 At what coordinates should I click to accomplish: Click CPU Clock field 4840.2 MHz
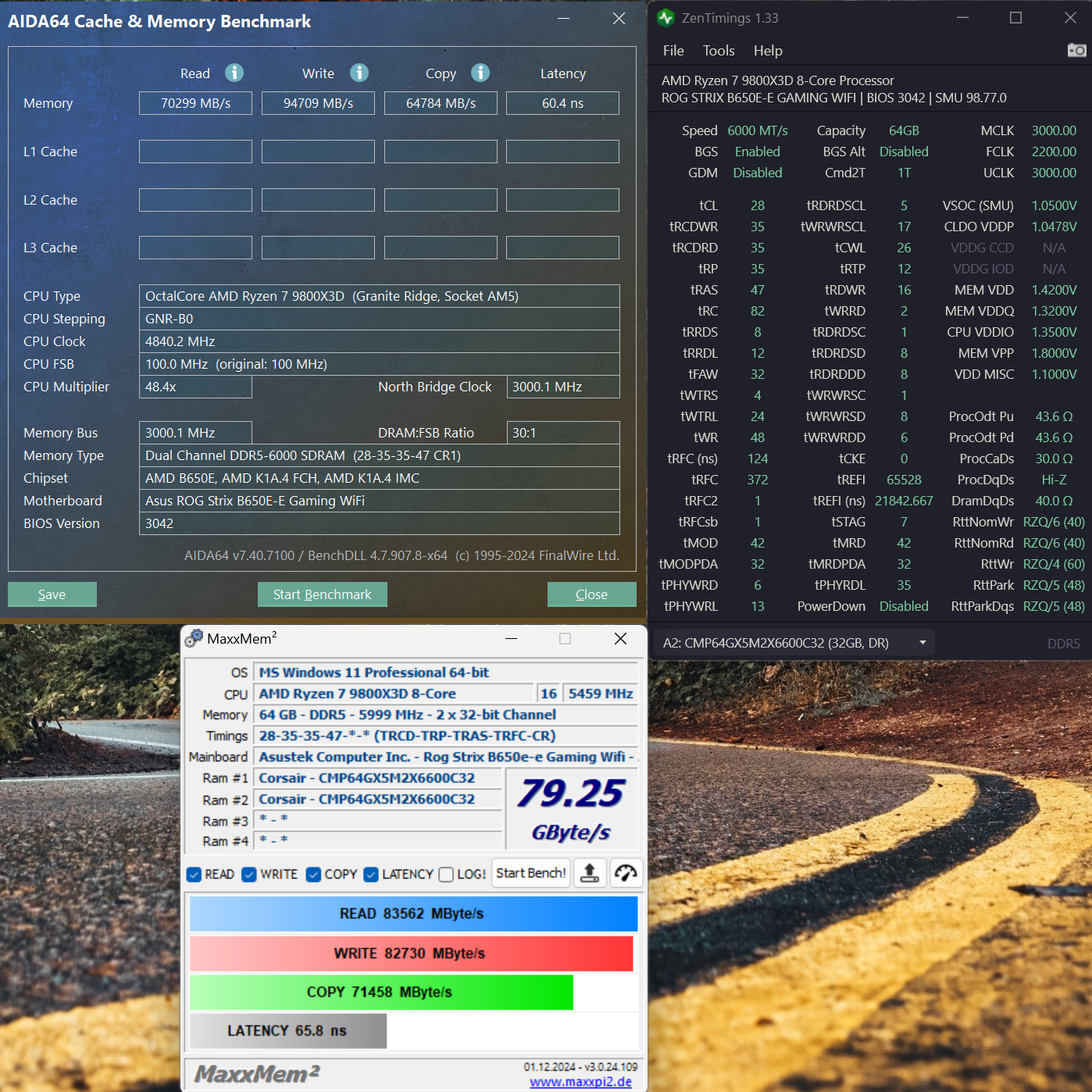[380, 341]
